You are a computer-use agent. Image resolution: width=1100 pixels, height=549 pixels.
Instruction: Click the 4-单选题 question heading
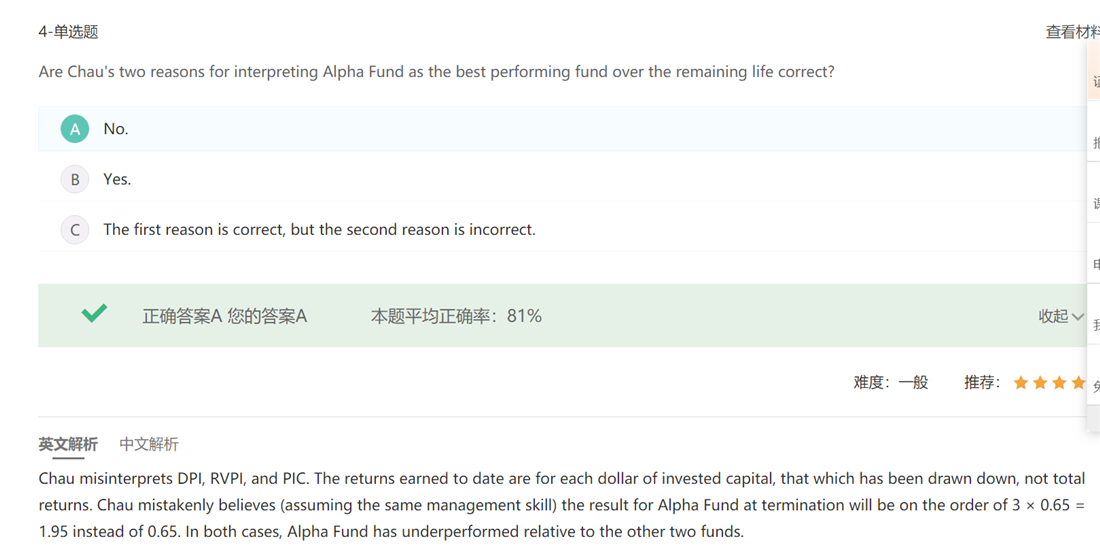(68, 32)
